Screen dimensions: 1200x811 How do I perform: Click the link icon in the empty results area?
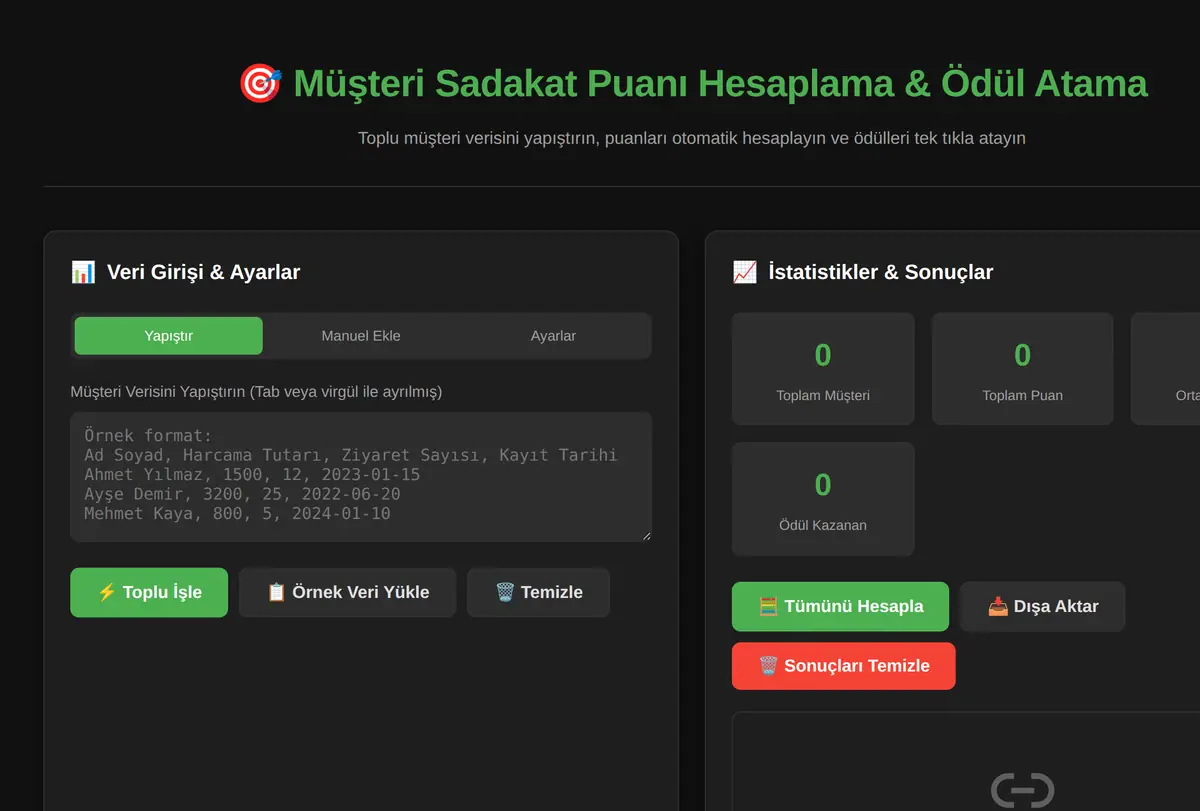tap(1022, 790)
